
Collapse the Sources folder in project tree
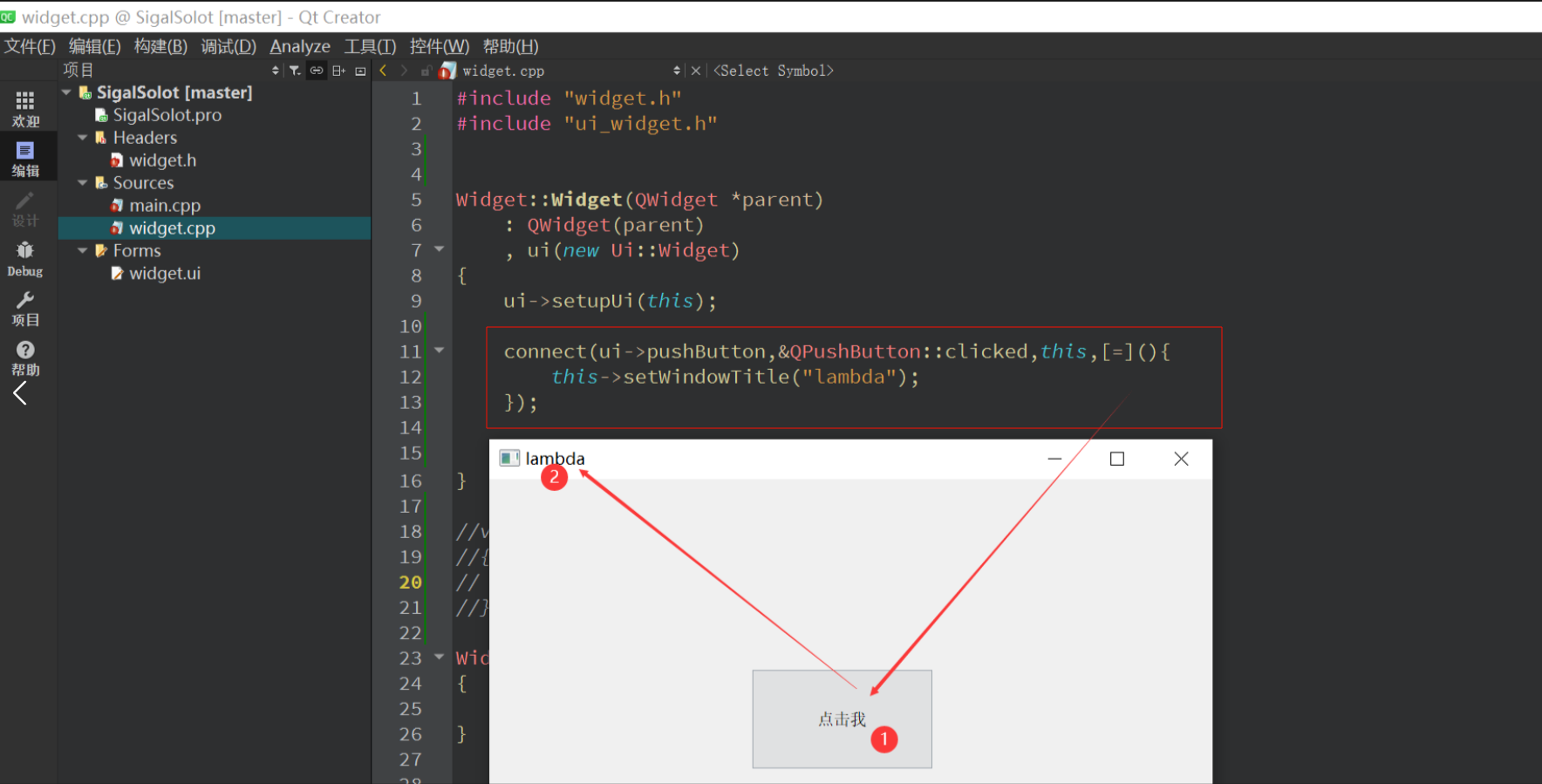pyautogui.click(x=83, y=183)
